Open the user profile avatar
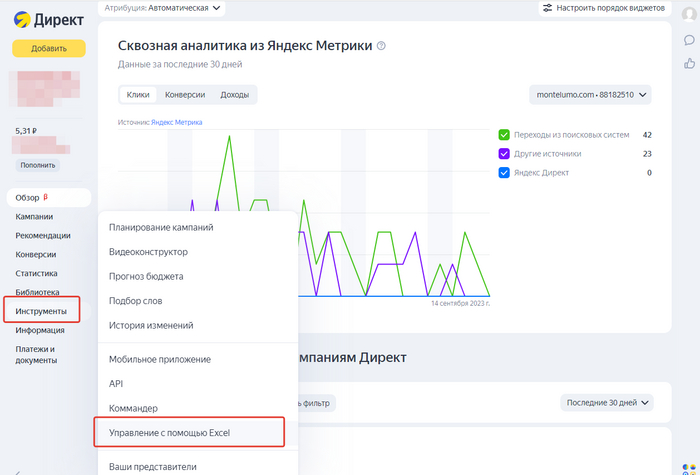This screenshot has height=475, width=700. (x=689, y=14)
